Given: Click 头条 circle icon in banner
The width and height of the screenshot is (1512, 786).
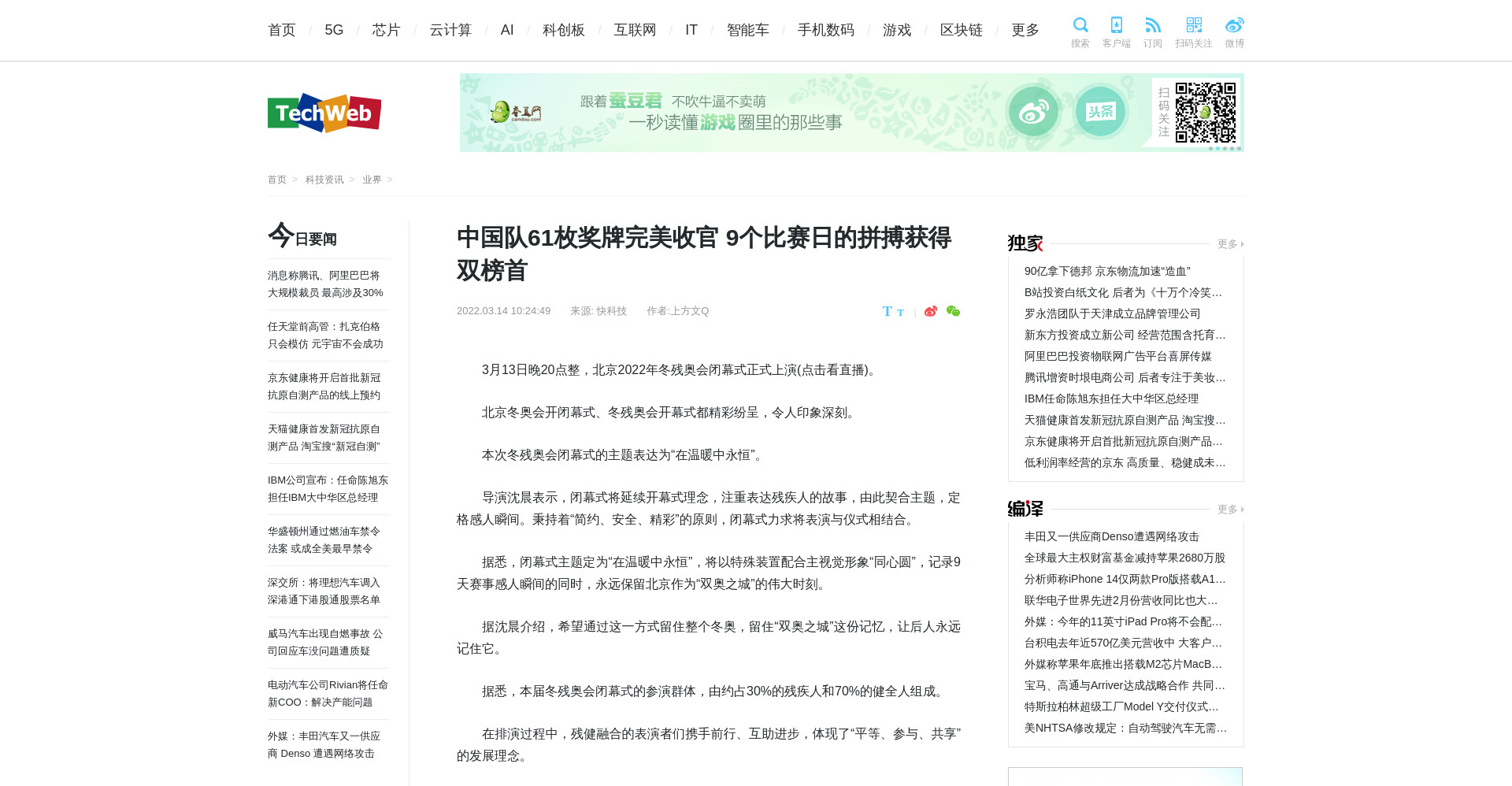Looking at the screenshot, I should click(1100, 112).
